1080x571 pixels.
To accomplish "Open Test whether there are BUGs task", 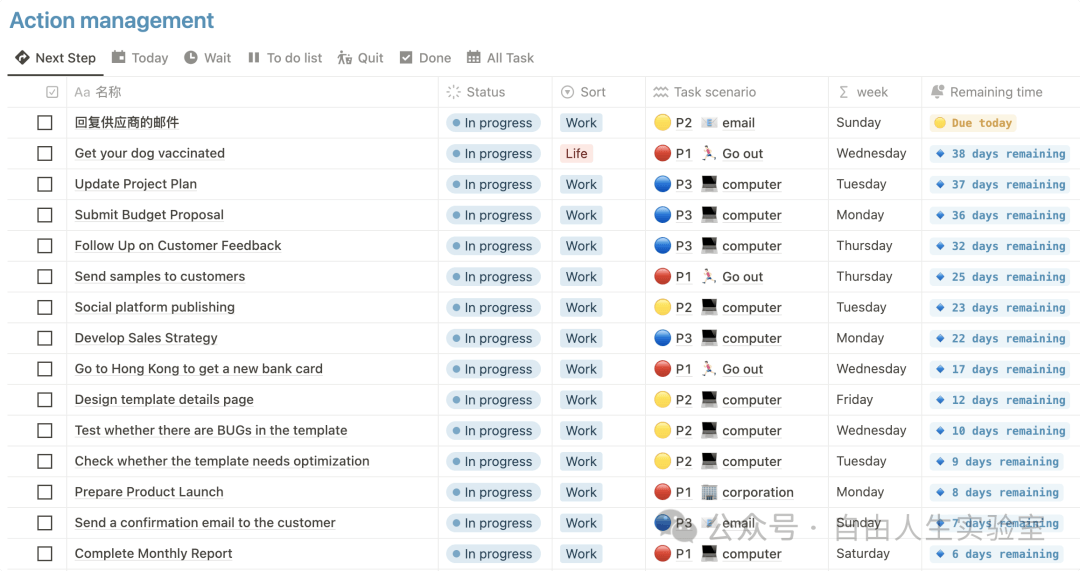I will (x=211, y=430).
